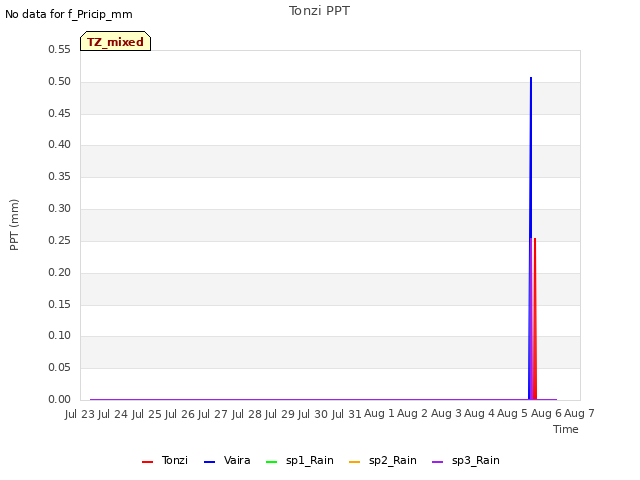Click the blue Vaira legend color marker
Viewport: 640px width, 480px height.
[x=209, y=462]
